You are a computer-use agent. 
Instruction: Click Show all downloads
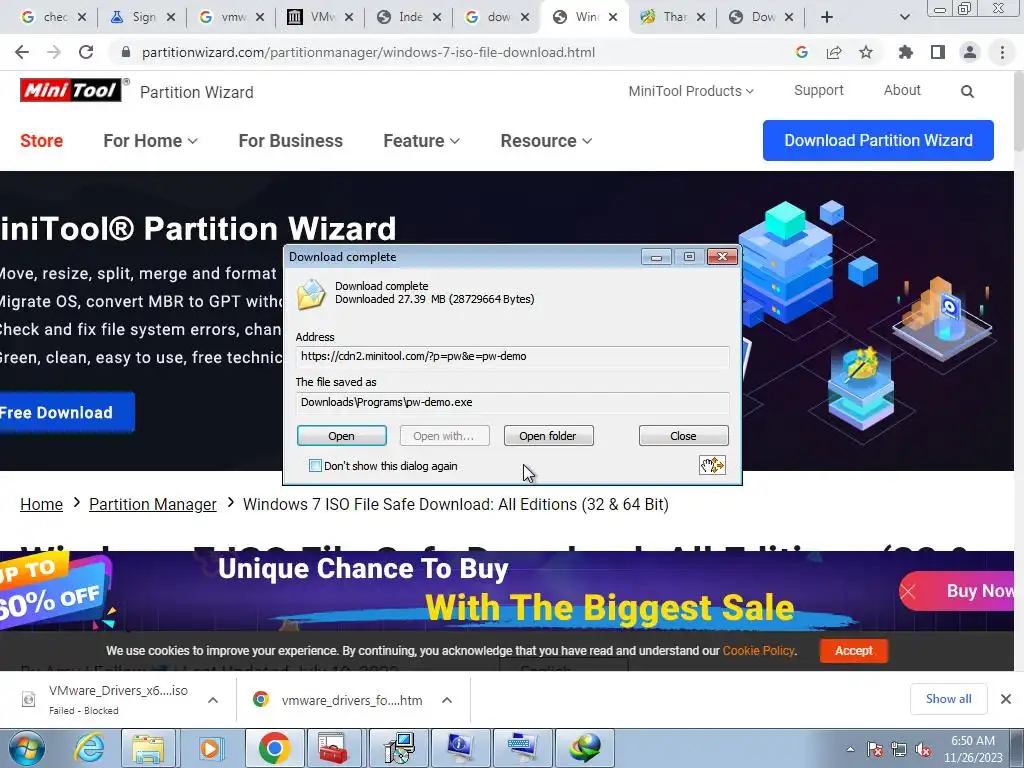(948, 699)
